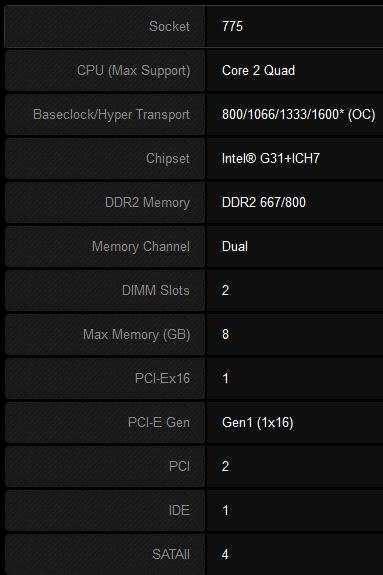
Task: Select the Core 2 Quad value
Action: click(258, 70)
